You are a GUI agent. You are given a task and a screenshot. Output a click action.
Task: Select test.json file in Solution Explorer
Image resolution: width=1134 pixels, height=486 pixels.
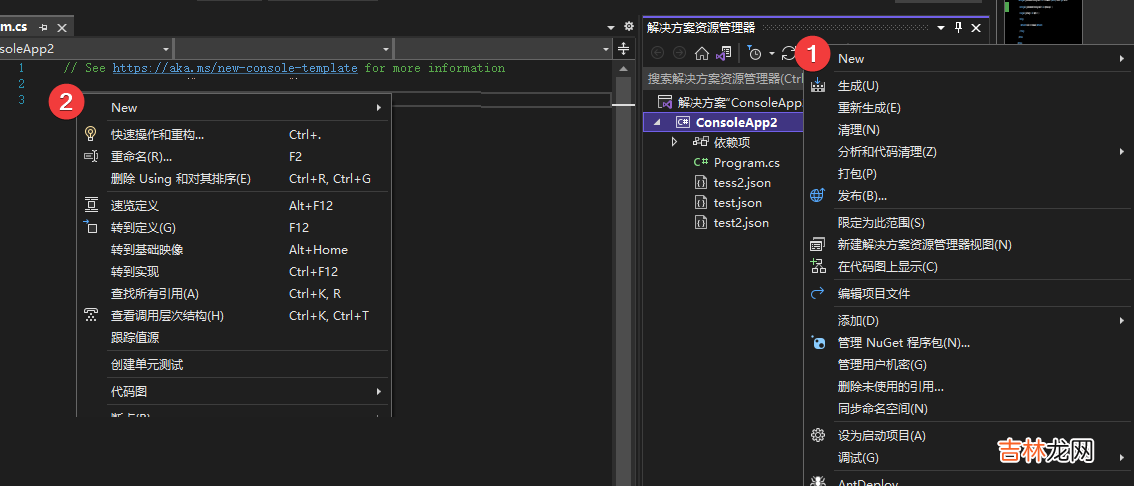[737, 203]
